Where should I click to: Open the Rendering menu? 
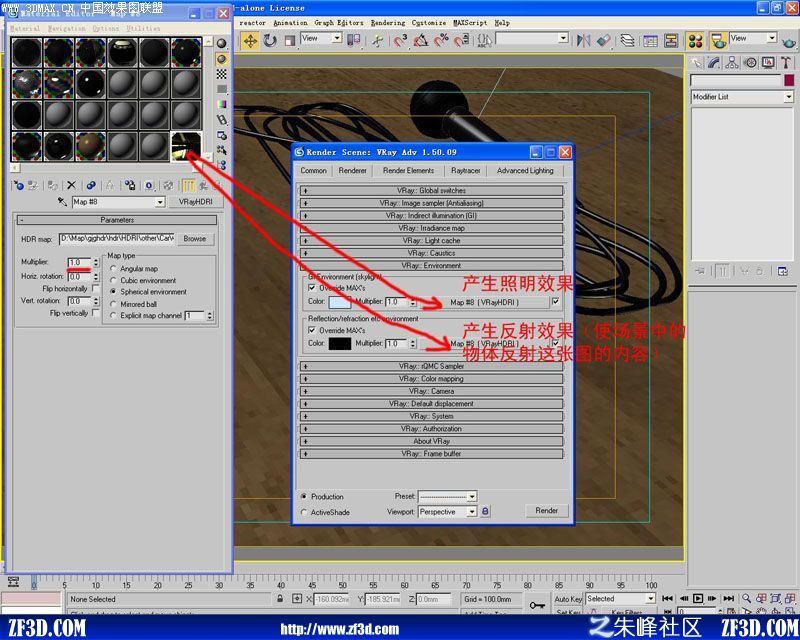point(388,23)
